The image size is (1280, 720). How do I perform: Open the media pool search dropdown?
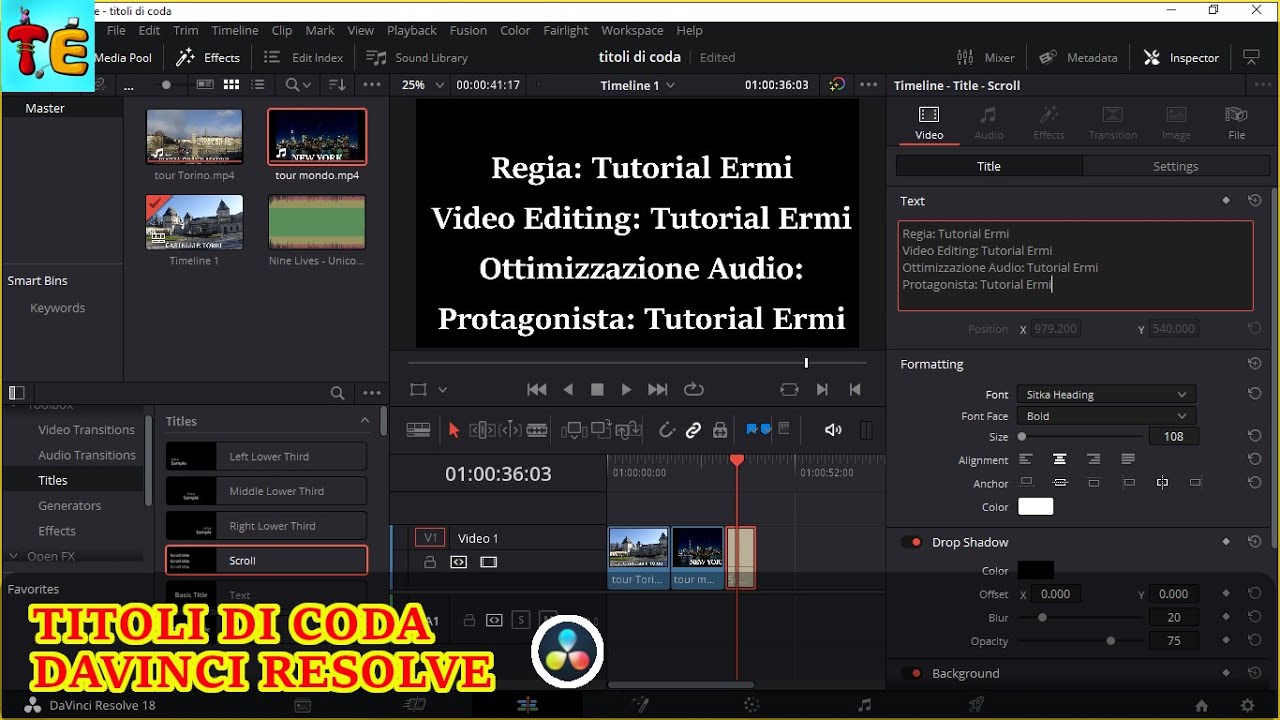[297, 85]
